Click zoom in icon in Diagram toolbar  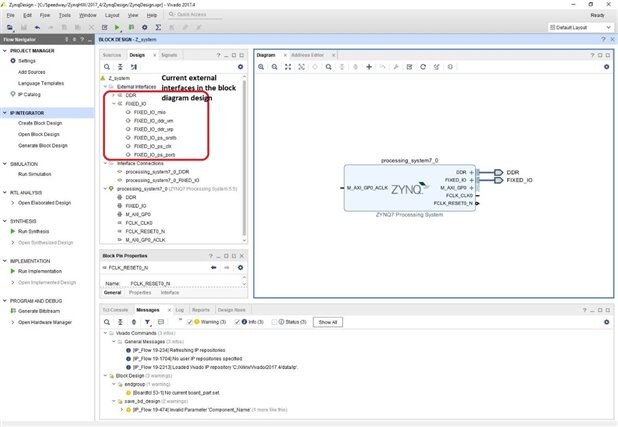tap(260, 66)
